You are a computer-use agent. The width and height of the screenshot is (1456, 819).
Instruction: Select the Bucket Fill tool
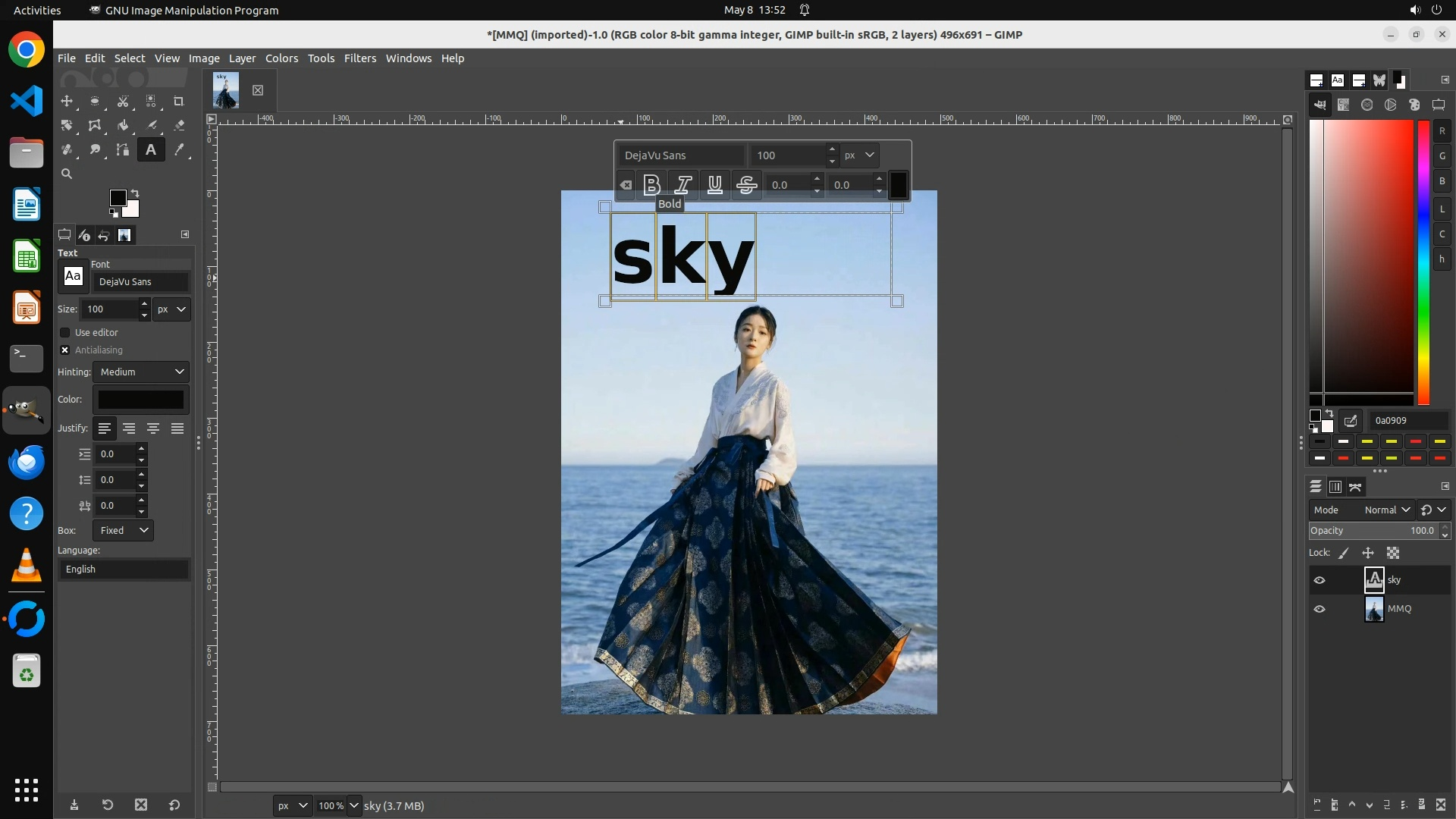pyautogui.click(x=123, y=125)
